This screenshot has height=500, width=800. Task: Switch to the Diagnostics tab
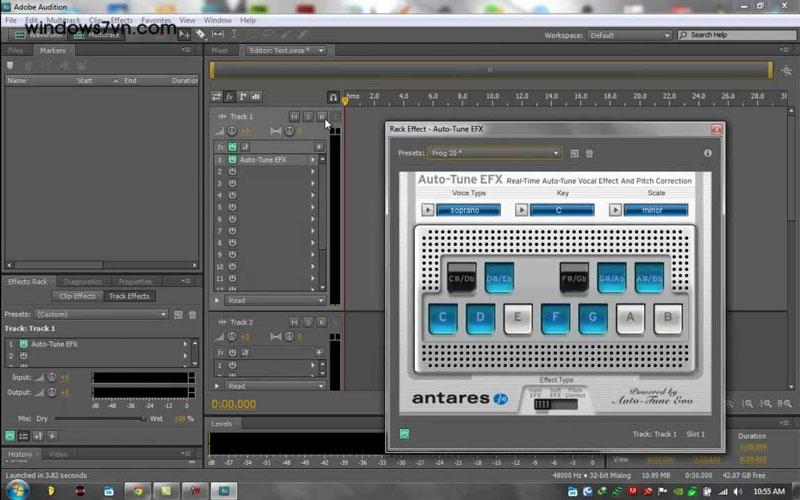(x=83, y=282)
